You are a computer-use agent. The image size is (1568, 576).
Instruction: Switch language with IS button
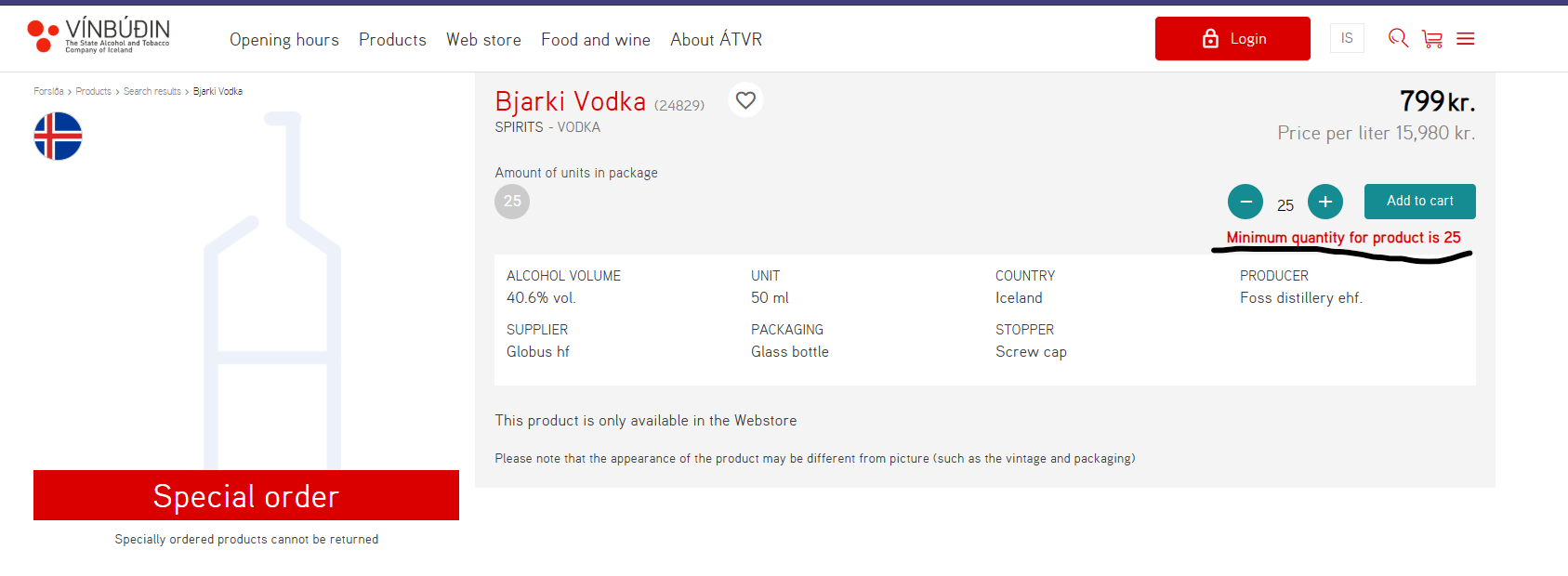pos(1347,38)
